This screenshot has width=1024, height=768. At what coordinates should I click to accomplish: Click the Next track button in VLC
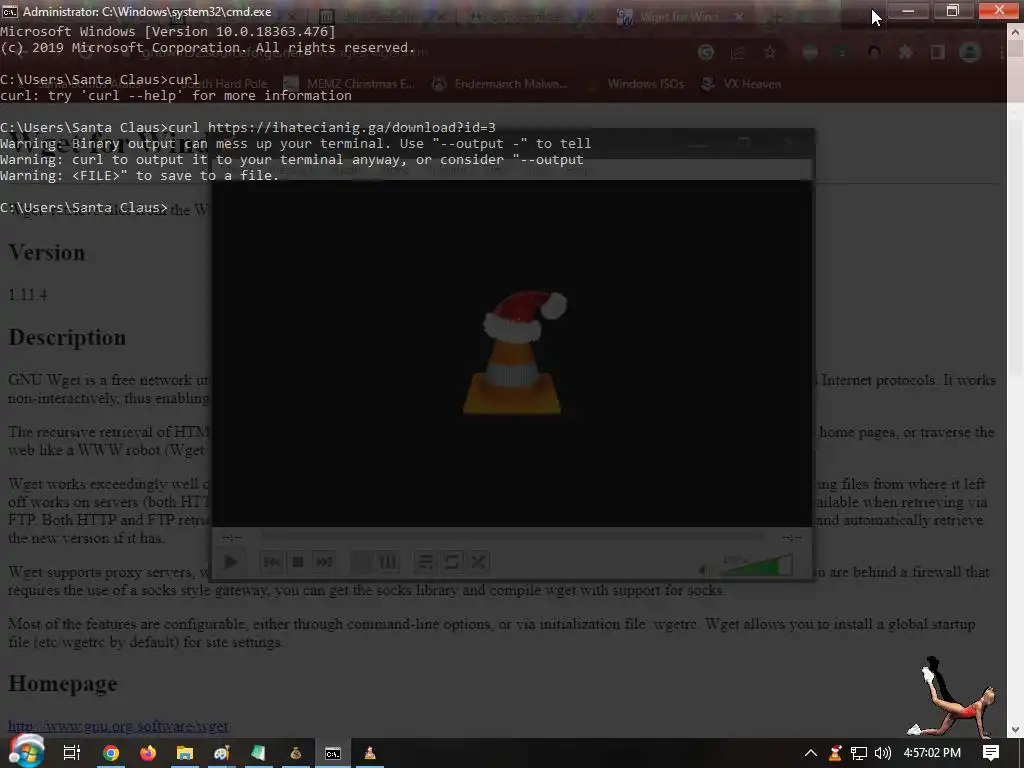pos(324,562)
